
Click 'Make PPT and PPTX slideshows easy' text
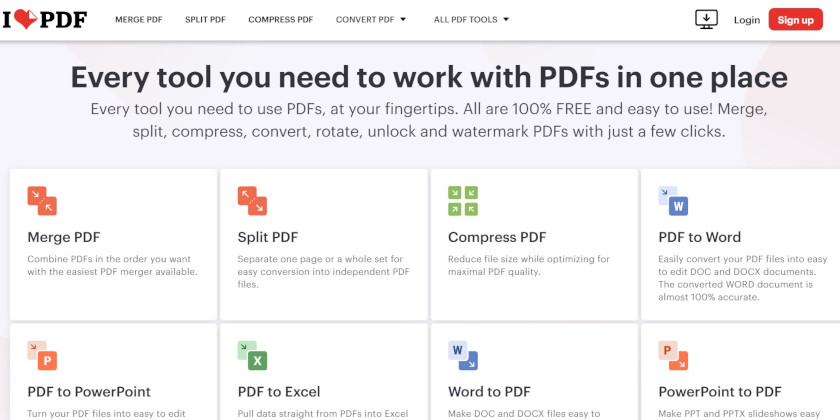point(739,414)
